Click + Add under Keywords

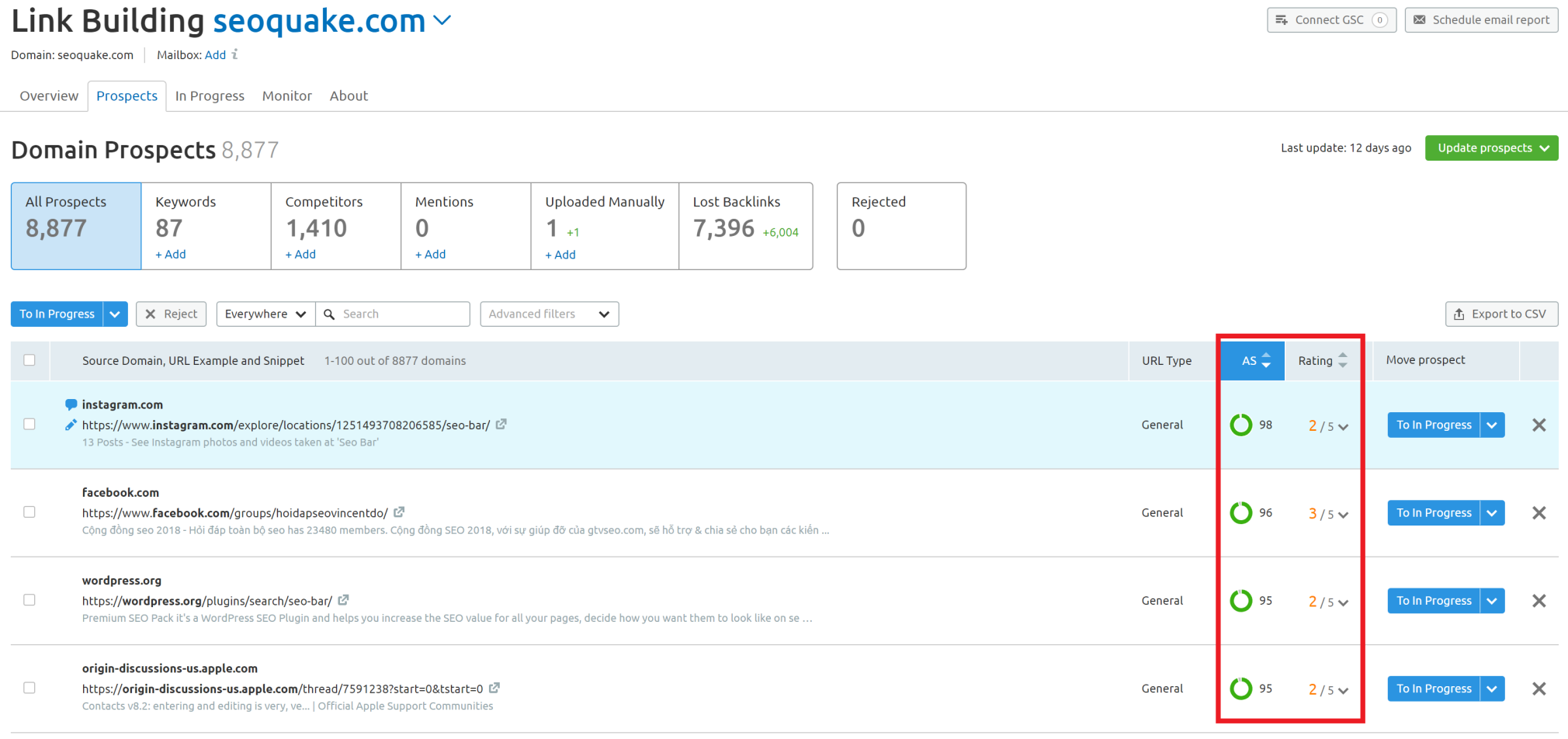click(x=171, y=254)
